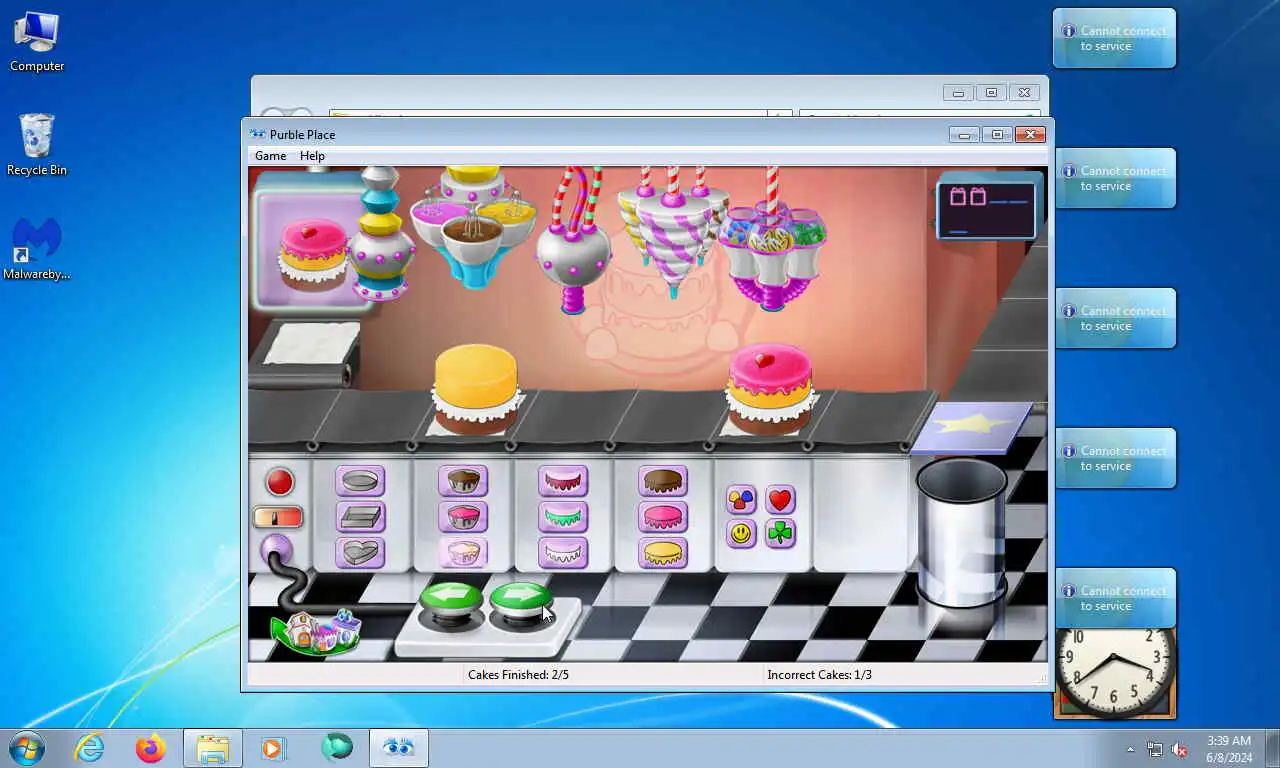Select the square cake pan shape
The width and height of the screenshot is (1280, 768).
[360, 517]
